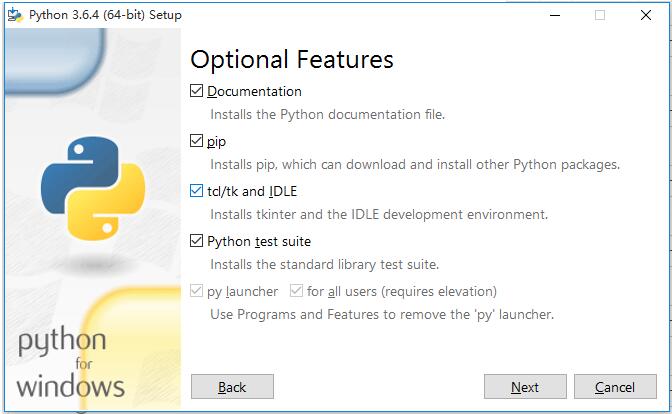Click the pip label text
Screen dimensions: 672x414
coord(217,141)
